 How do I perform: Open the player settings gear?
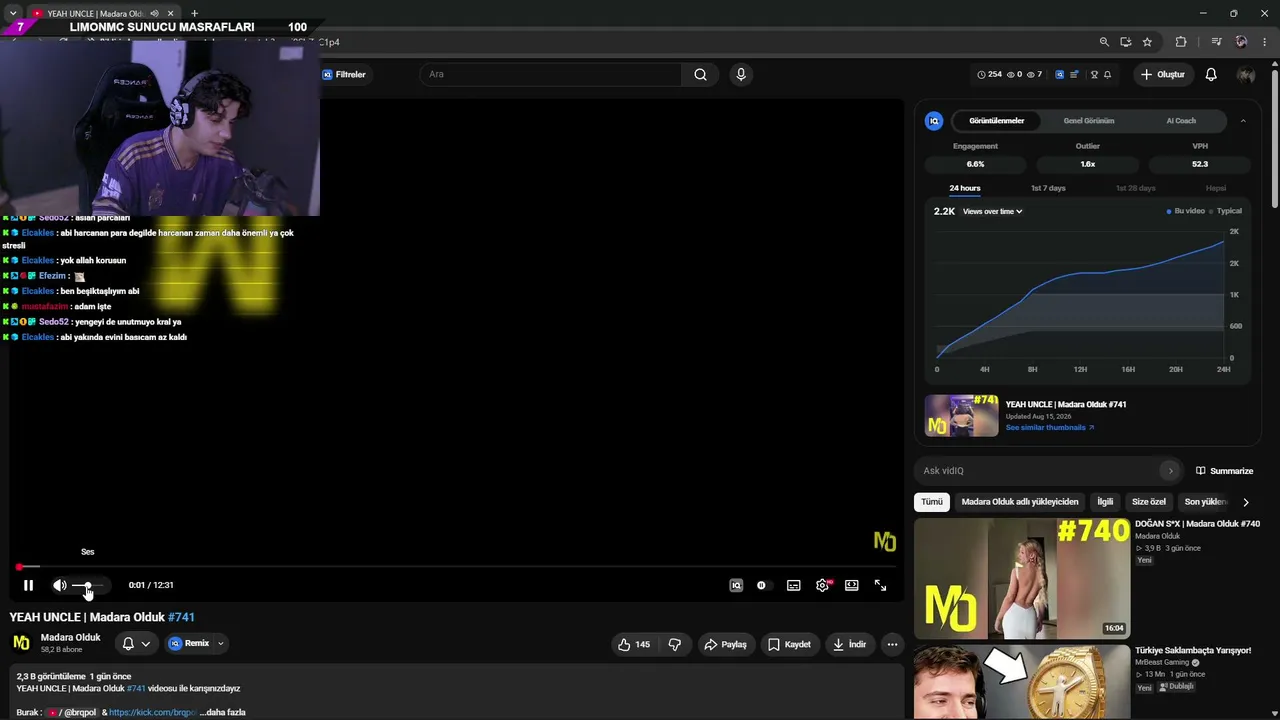(822, 585)
